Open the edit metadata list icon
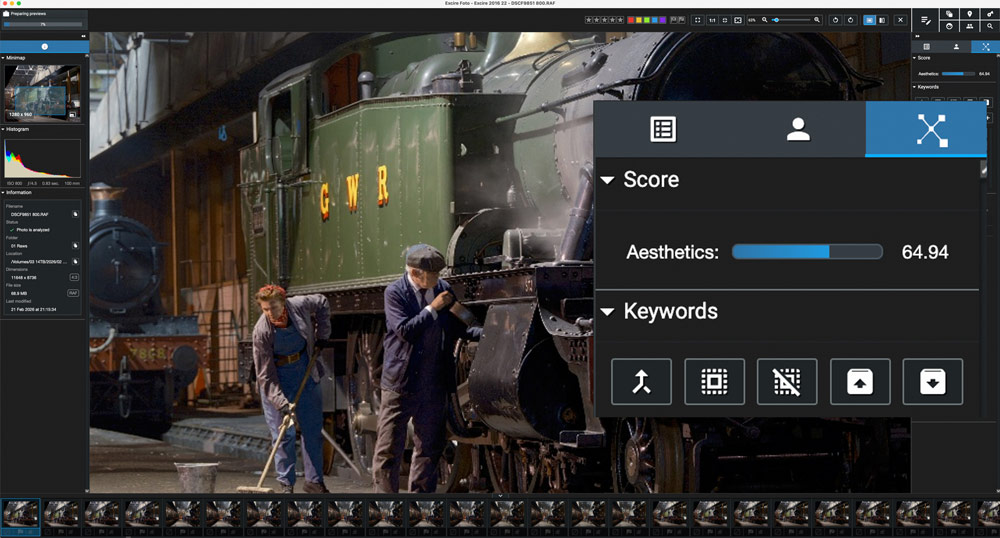The width and height of the screenshot is (1000, 538). [926, 20]
